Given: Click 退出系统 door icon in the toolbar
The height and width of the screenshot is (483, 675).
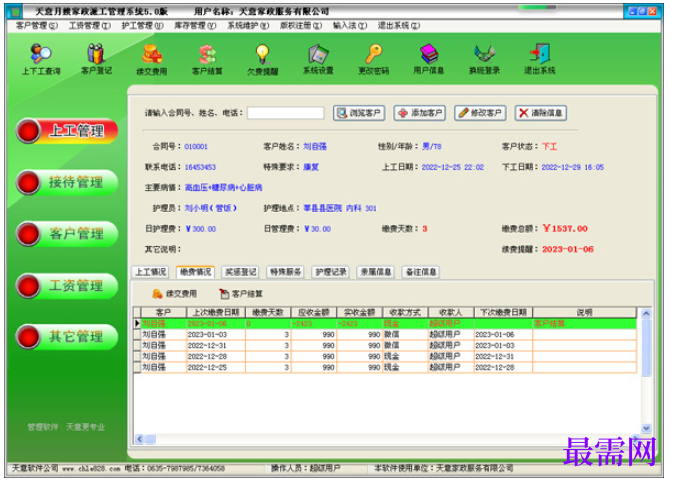Looking at the screenshot, I should (539, 59).
